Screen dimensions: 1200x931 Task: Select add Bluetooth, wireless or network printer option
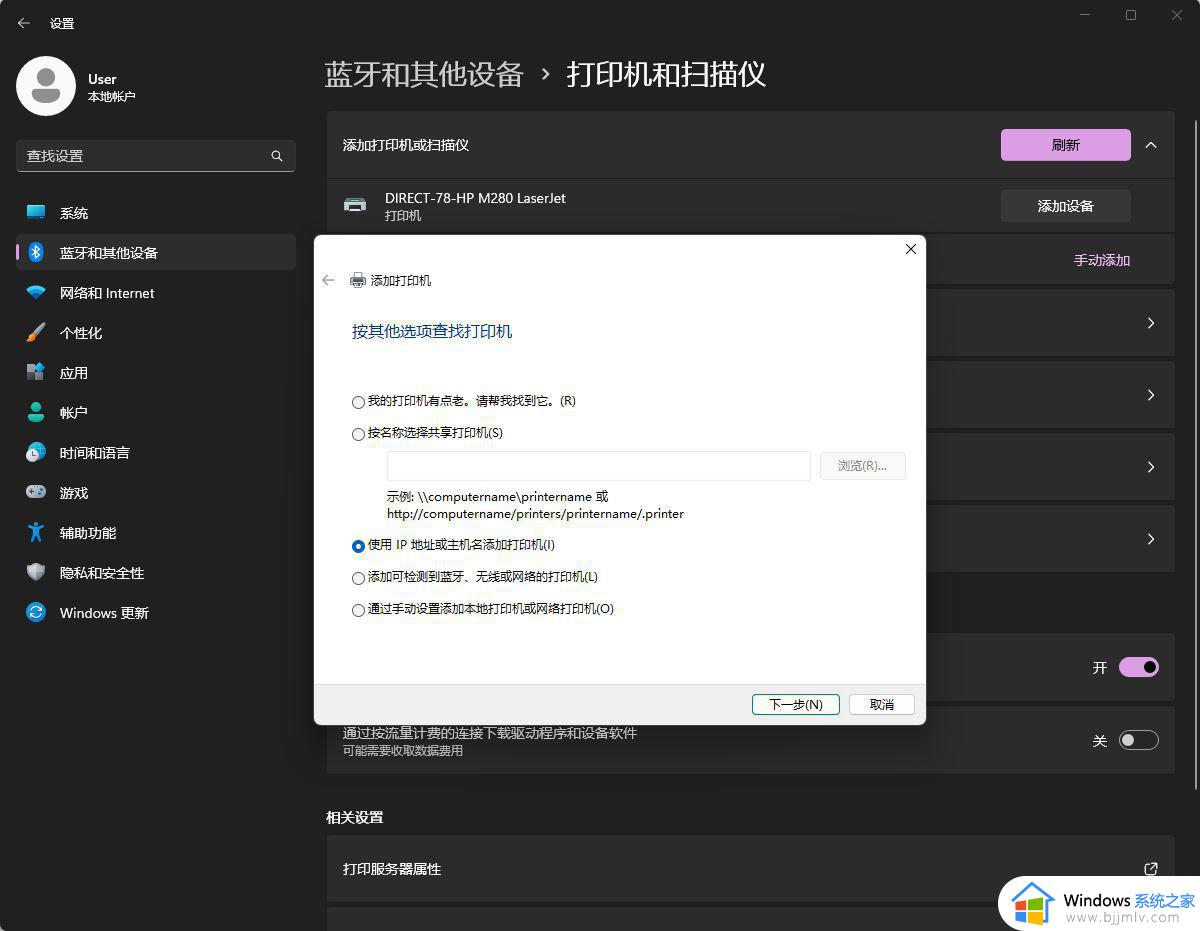[x=474, y=577]
